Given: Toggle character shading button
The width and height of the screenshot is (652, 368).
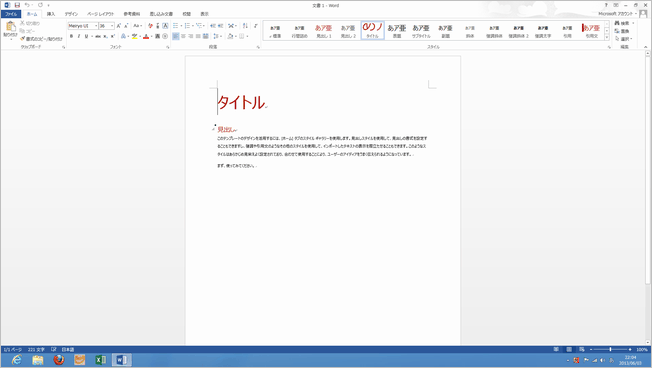Looking at the screenshot, I should (158, 37).
